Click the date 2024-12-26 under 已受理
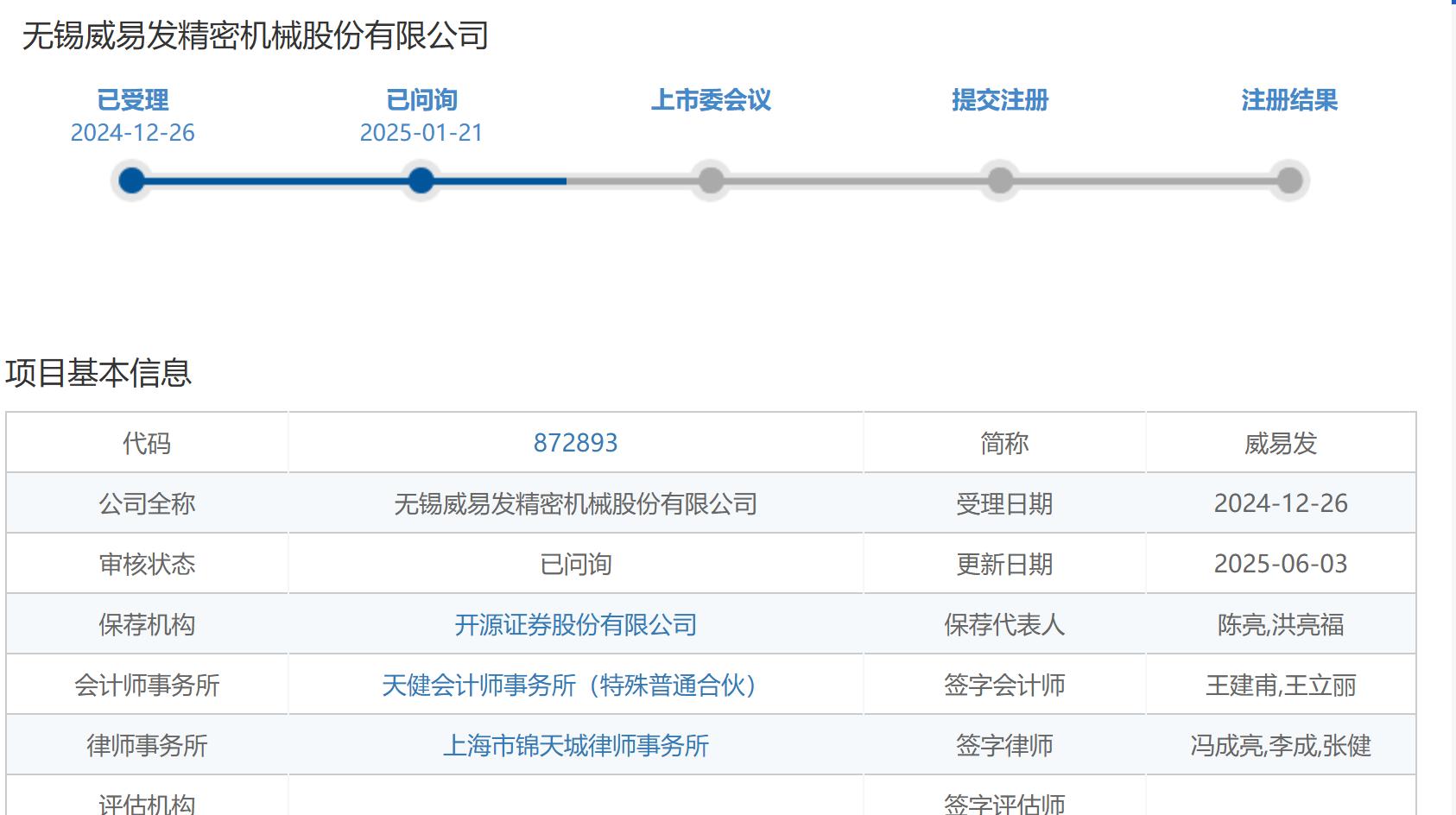Image resolution: width=1456 pixels, height=815 pixels. pyautogui.click(x=132, y=132)
